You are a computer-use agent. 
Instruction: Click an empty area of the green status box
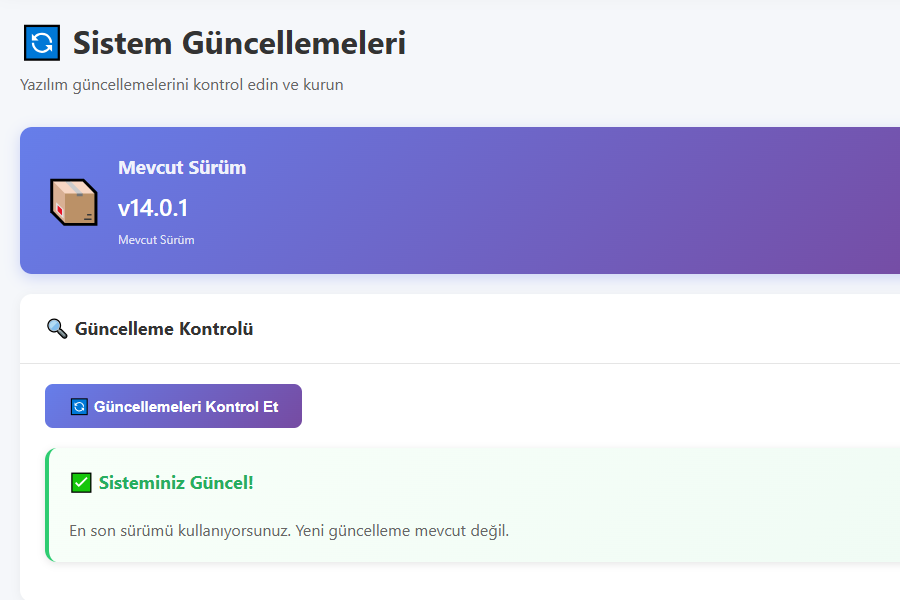[650, 490]
